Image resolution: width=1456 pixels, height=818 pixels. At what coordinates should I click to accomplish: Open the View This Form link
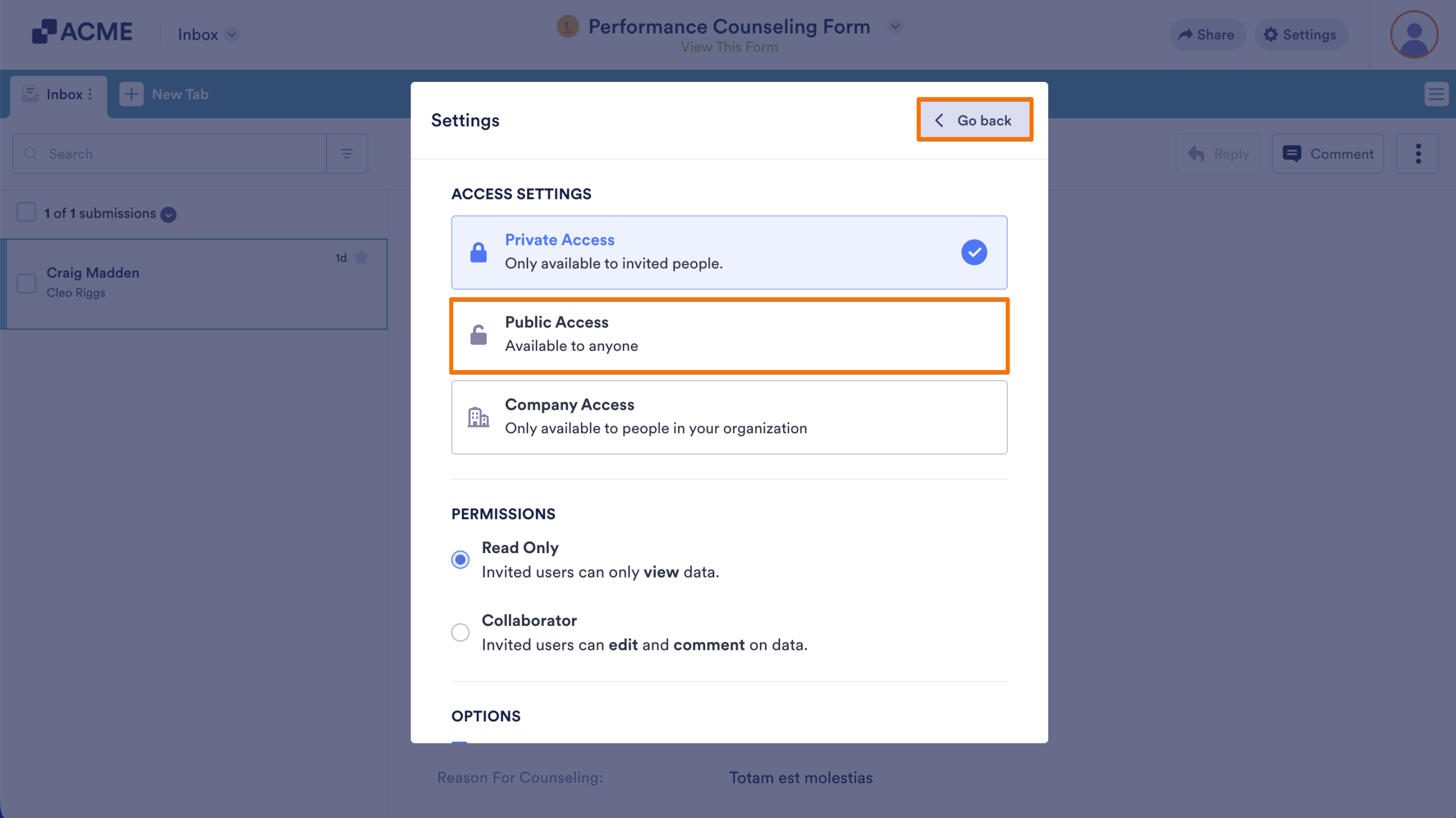pos(729,47)
